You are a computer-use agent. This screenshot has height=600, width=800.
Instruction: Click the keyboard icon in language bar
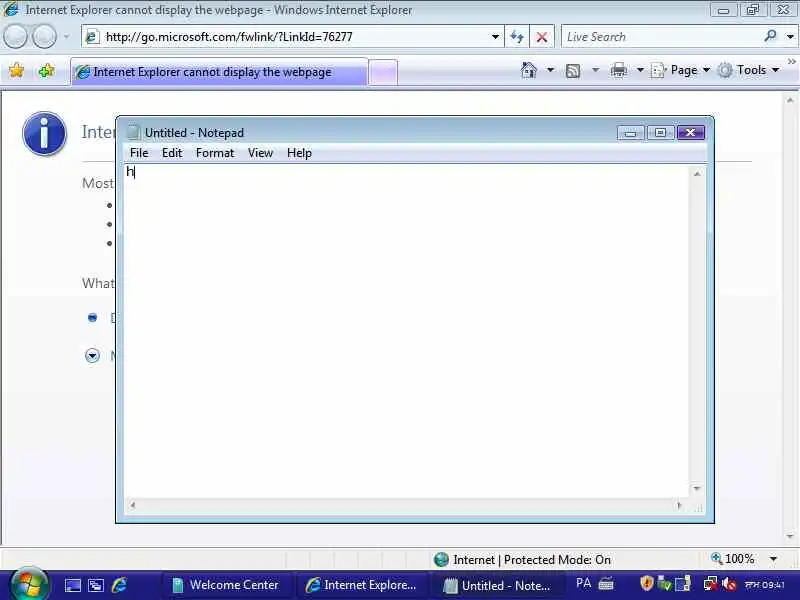pyautogui.click(x=606, y=583)
